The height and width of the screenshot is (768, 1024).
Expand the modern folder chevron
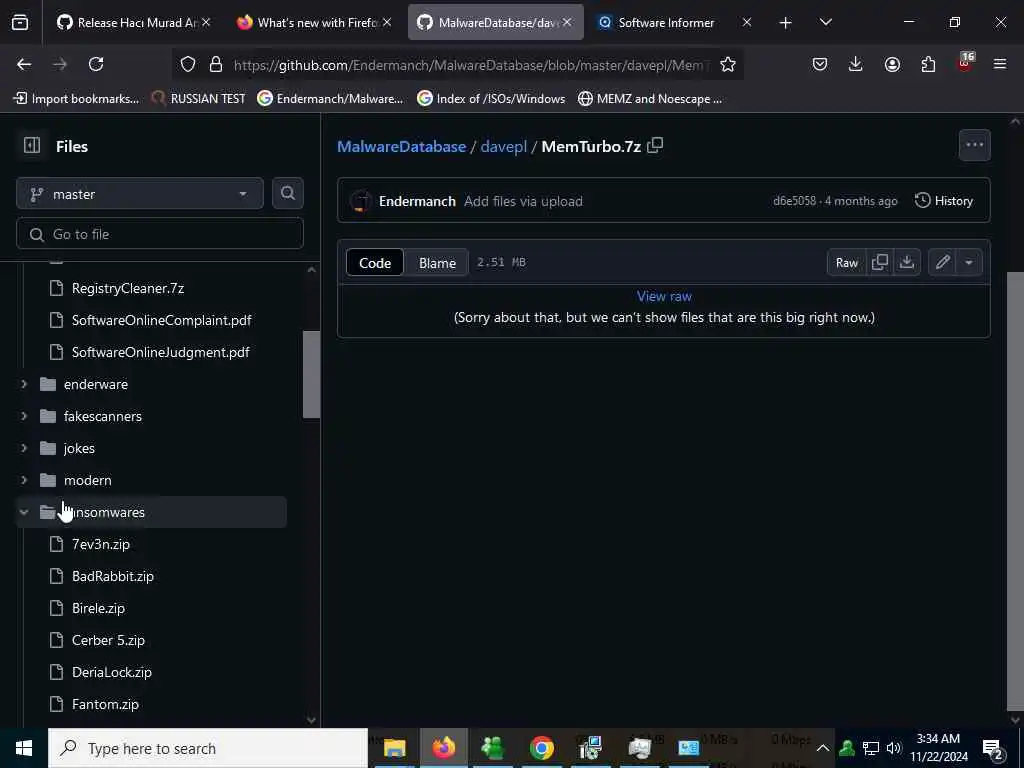(24, 480)
